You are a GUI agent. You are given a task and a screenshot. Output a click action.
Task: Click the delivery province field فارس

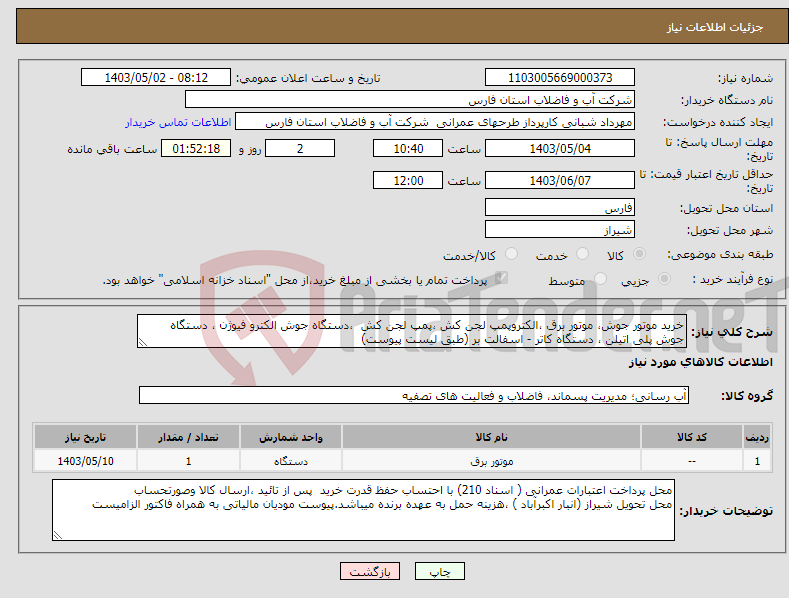560,207
